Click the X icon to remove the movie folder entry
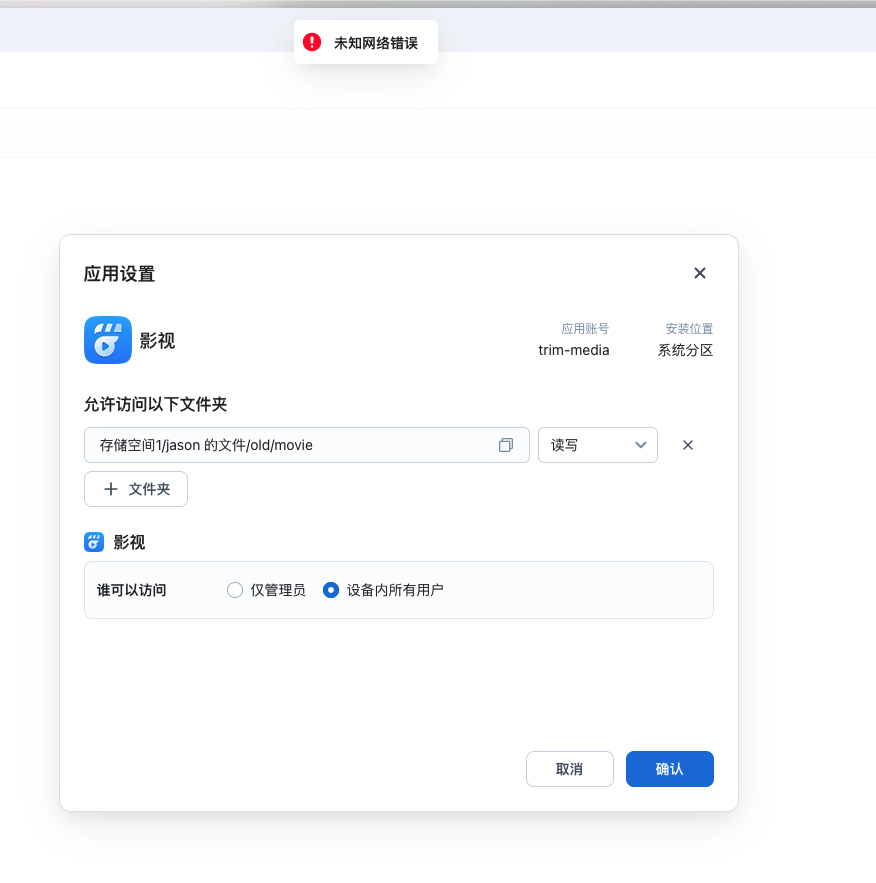 (687, 444)
